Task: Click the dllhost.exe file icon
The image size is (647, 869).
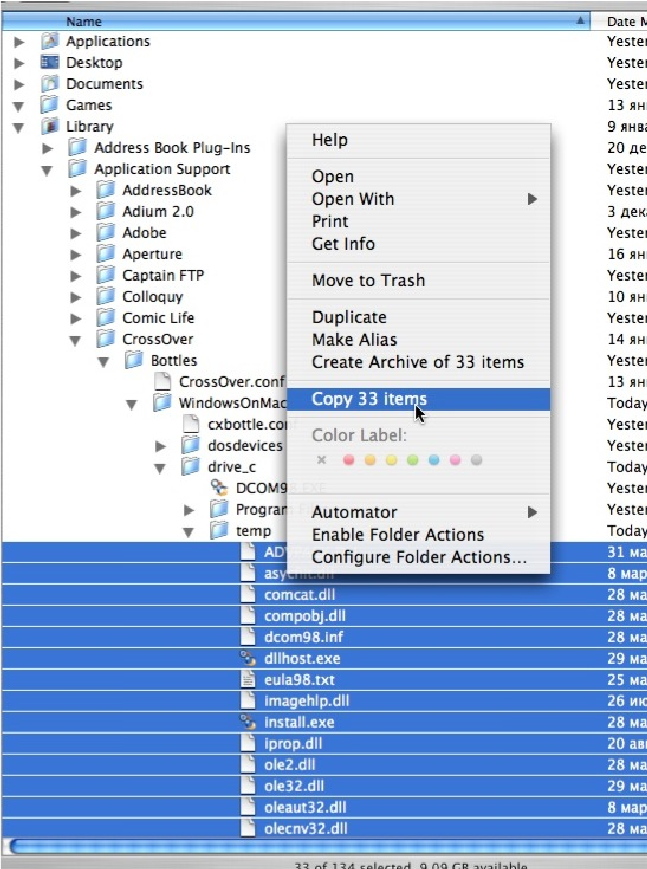Action: click(249, 658)
